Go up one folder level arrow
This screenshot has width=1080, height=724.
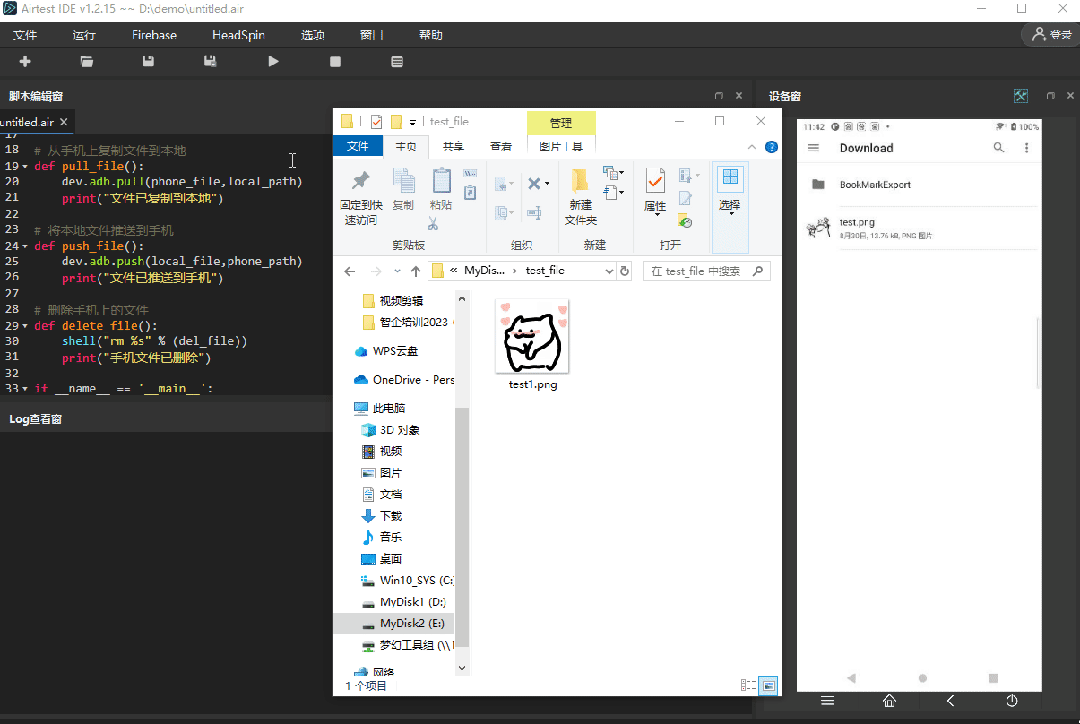pyautogui.click(x=415, y=271)
